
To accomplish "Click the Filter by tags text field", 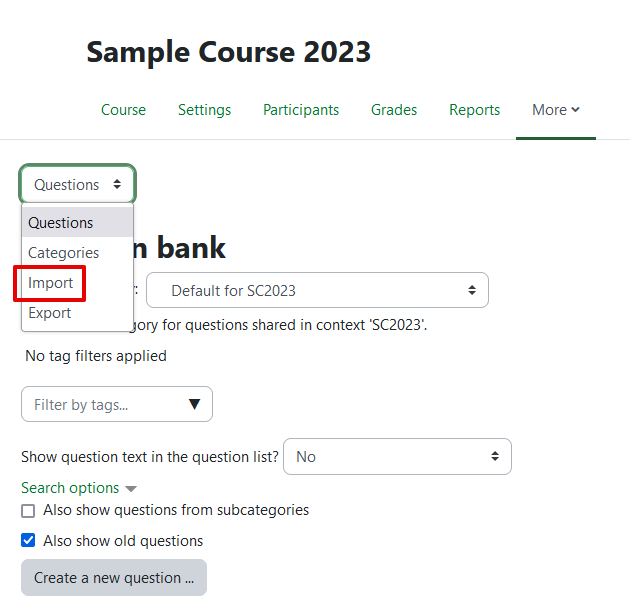I will click(100, 405).
